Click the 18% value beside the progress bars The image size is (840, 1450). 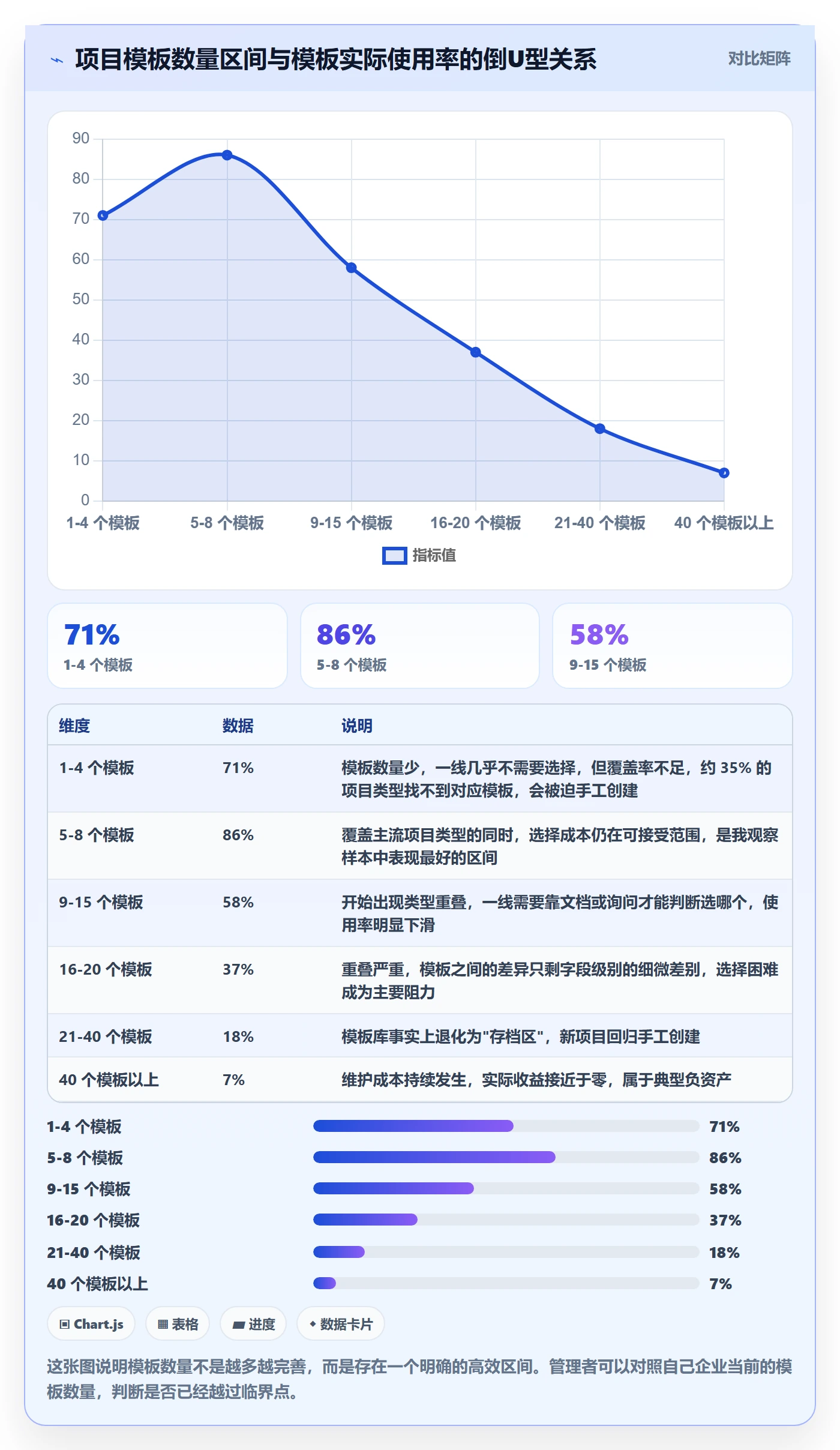click(724, 1253)
